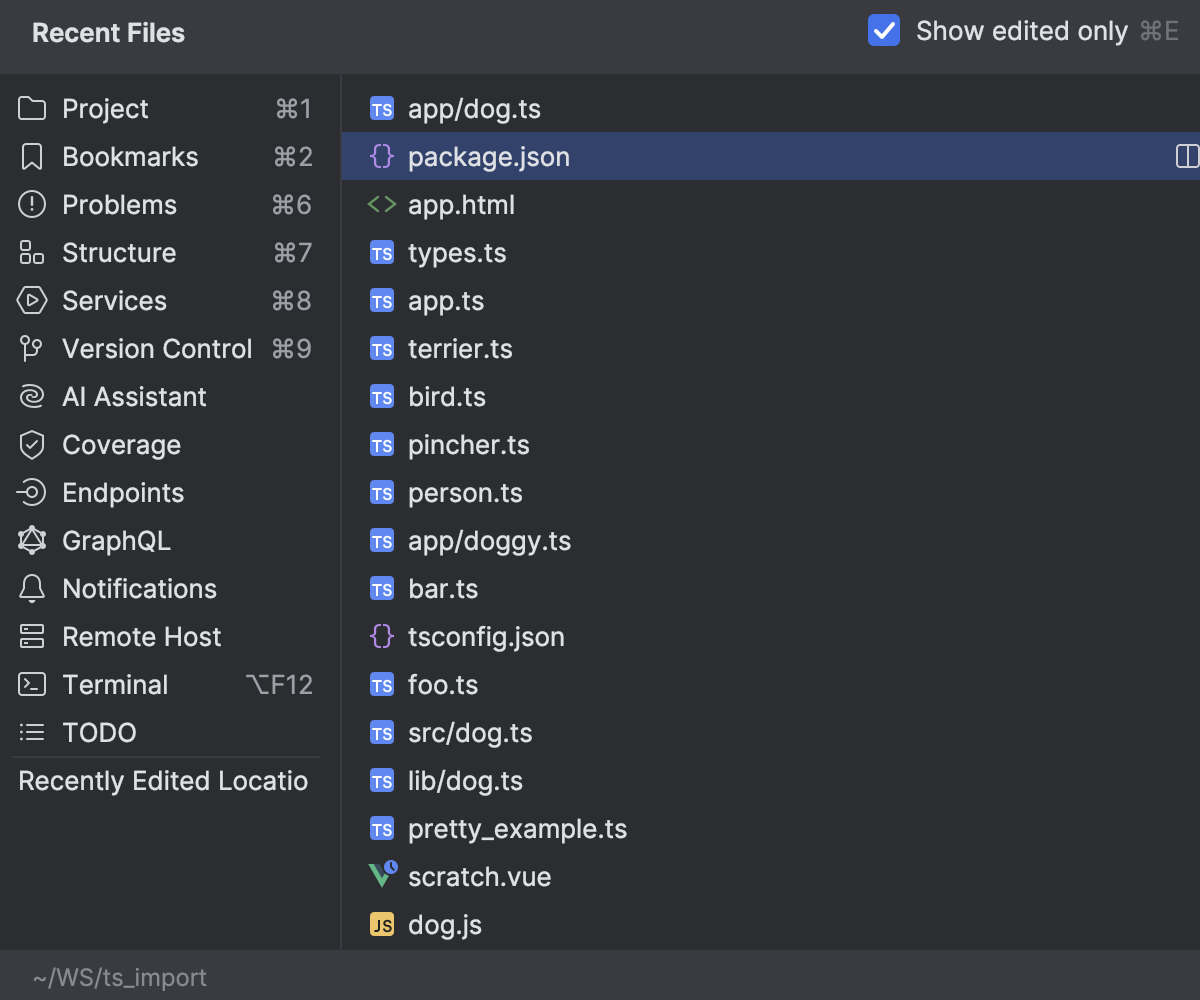The height and width of the screenshot is (1000, 1200).
Task: Open app/dog.ts from the list
Action: coord(474,108)
